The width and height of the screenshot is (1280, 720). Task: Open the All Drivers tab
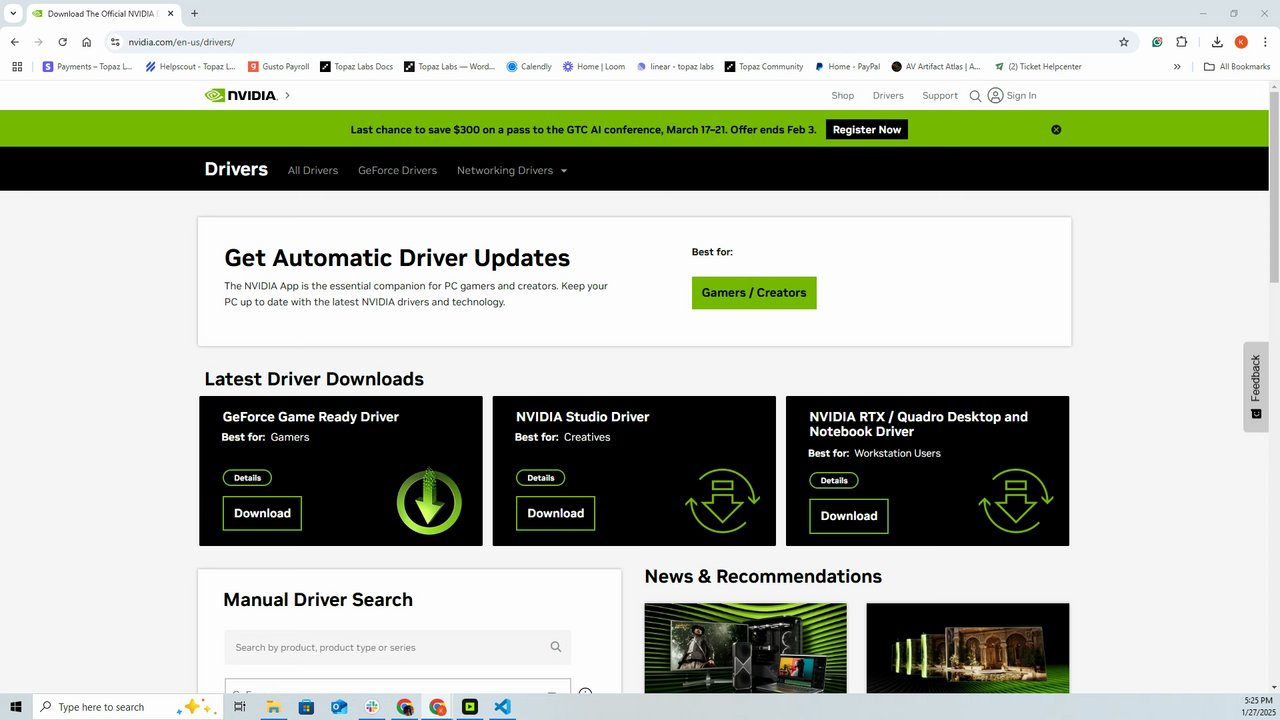coord(313,170)
